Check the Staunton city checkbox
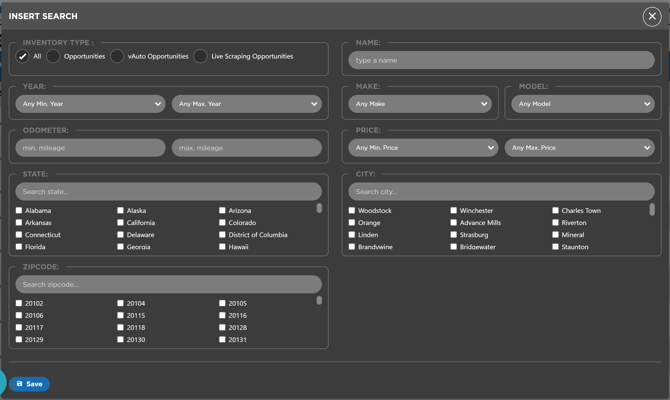 (555, 247)
